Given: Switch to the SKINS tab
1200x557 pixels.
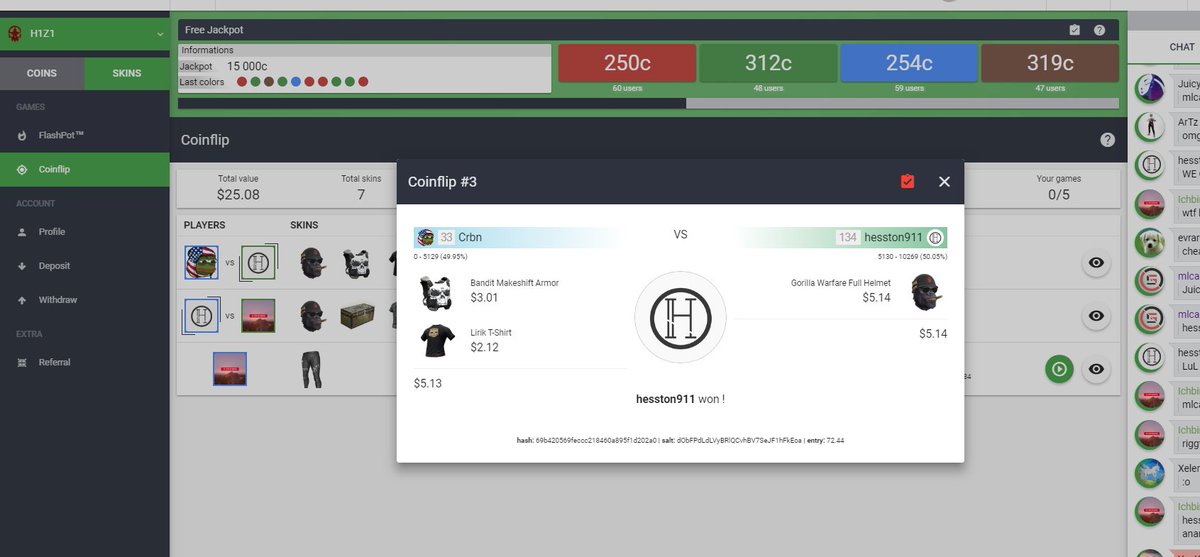Looking at the screenshot, I should (x=127, y=73).
